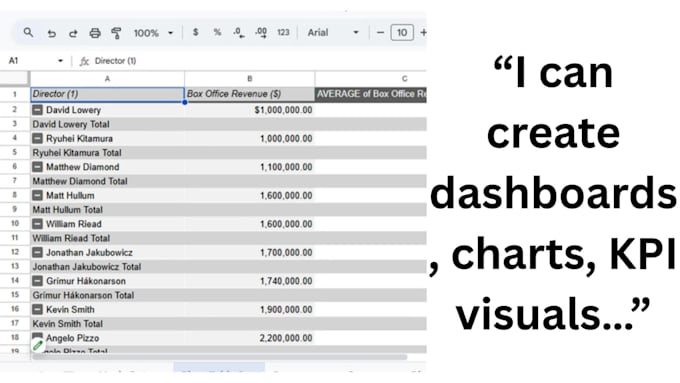Select the Angelo Pizzo name cell

tap(107, 338)
